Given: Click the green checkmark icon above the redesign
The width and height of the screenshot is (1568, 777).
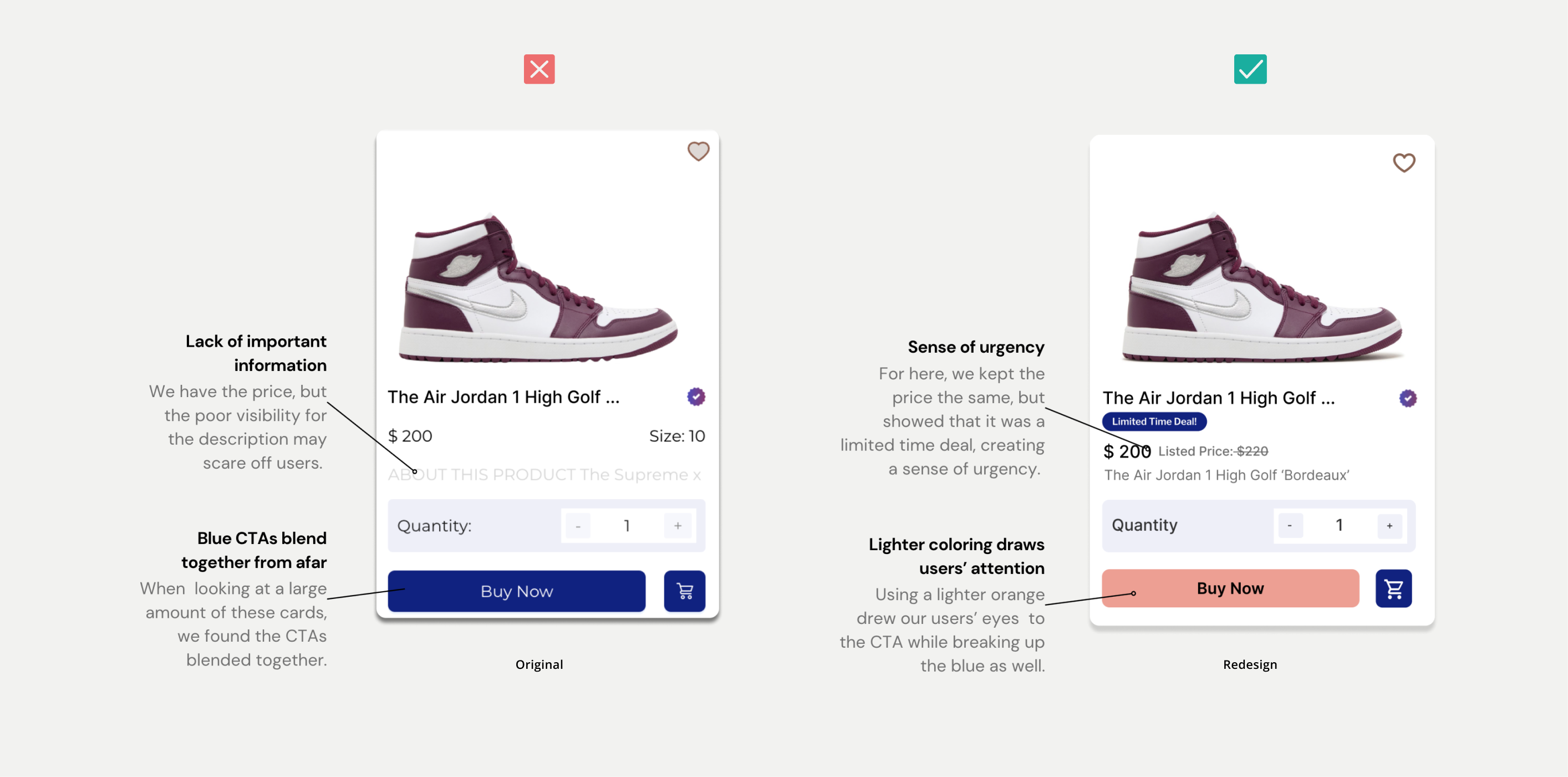Looking at the screenshot, I should 1250,69.
